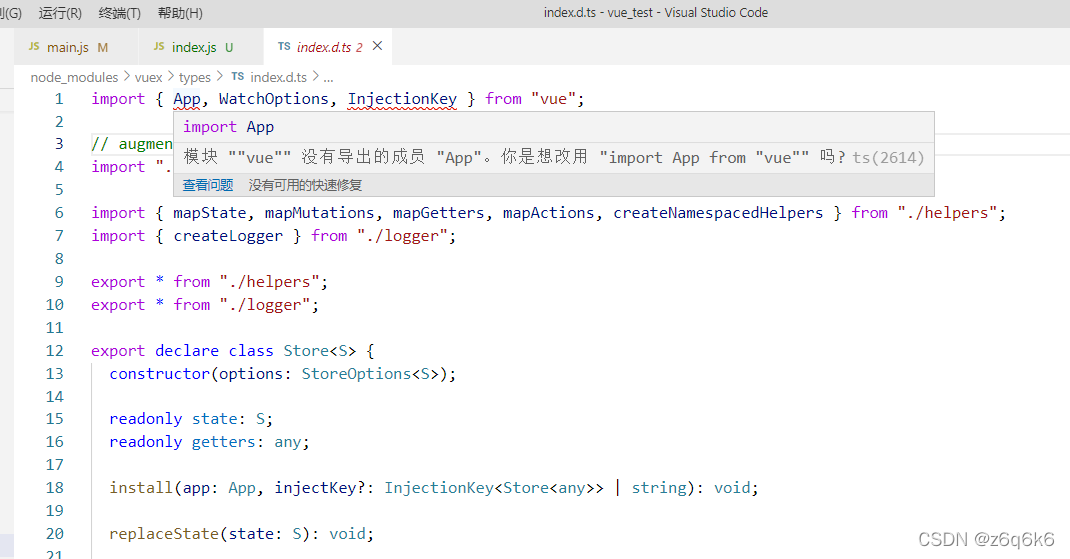
Task: Click underlined App on line 1
Action: [186, 99]
